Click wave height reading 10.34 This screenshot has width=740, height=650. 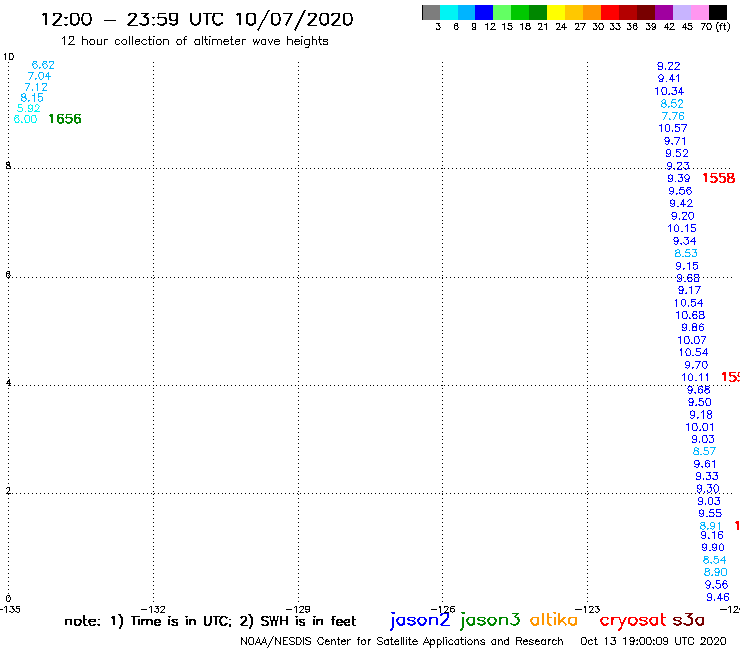click(x=669, y=91)
